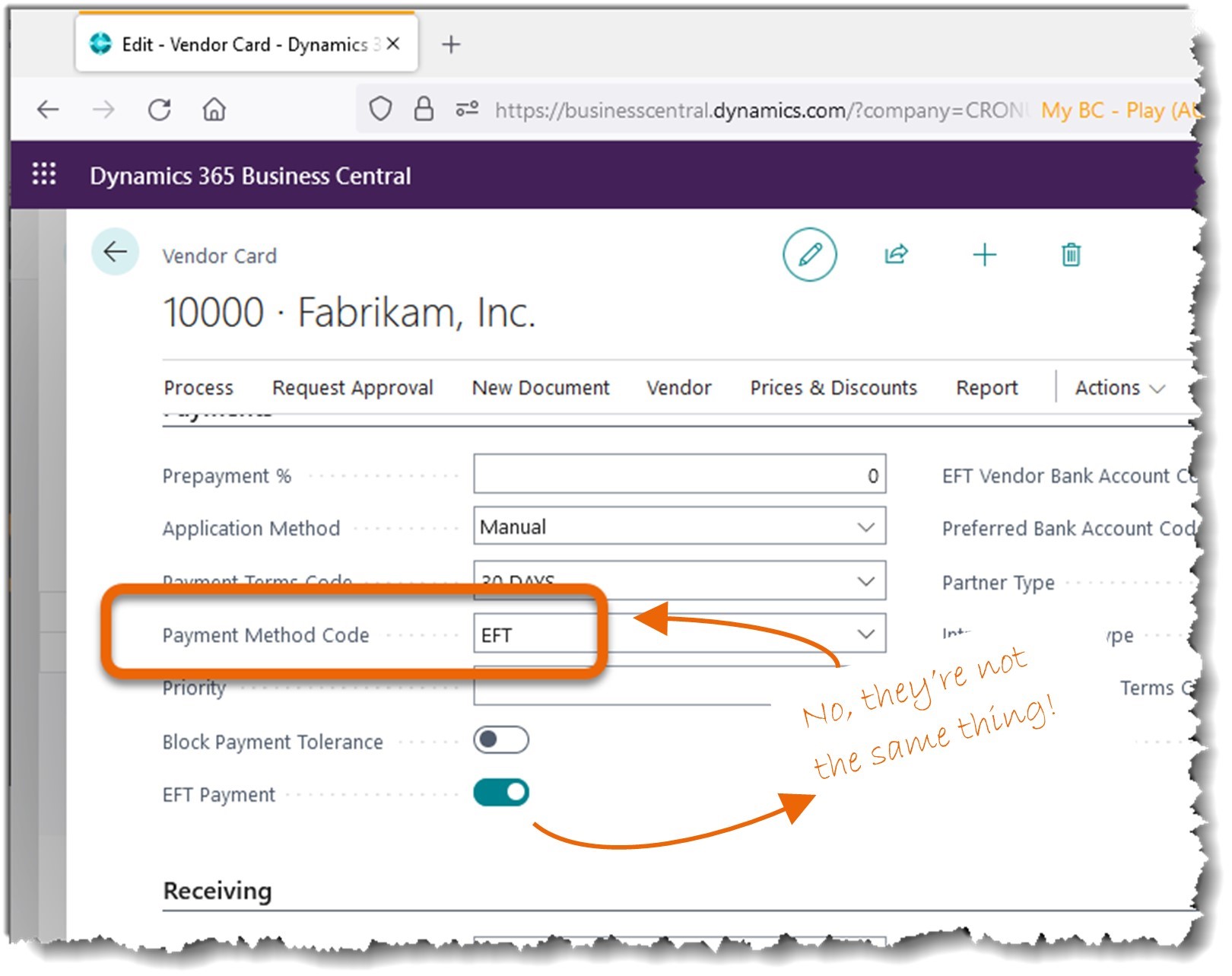
Task: Click the Payment Method Code label
Action: click(x=265, y=635)
